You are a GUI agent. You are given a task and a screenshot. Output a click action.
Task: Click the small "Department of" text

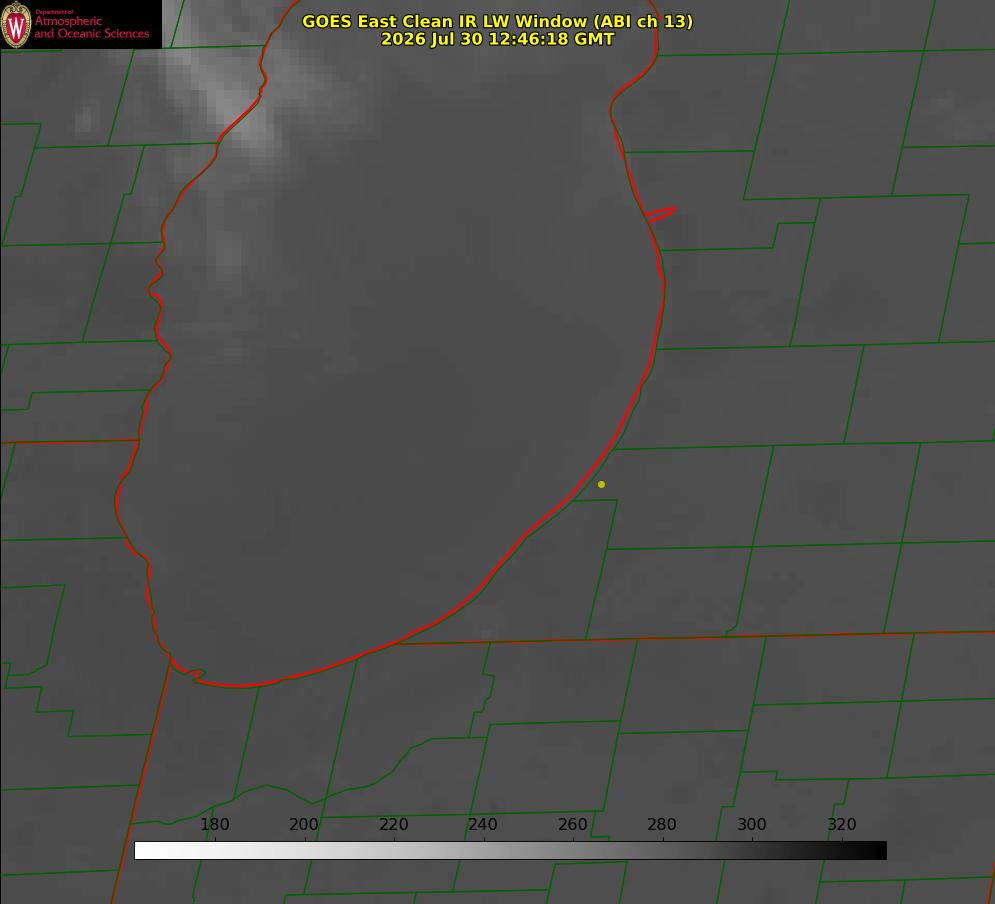[54, 12]
